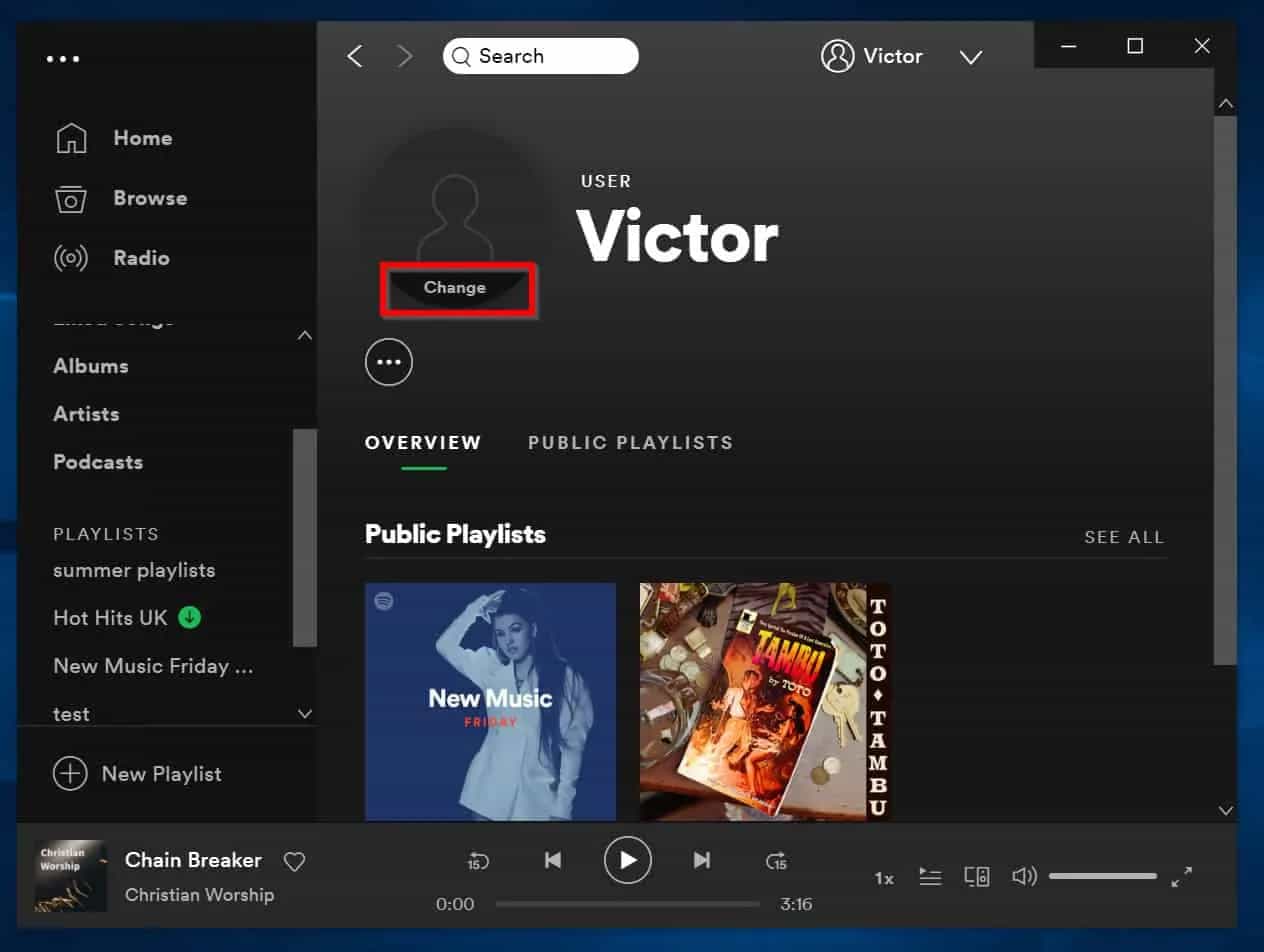This screenshot has width=1264, height=952.
Task: Open the summer playlists playlist
Action: [134, 570]
